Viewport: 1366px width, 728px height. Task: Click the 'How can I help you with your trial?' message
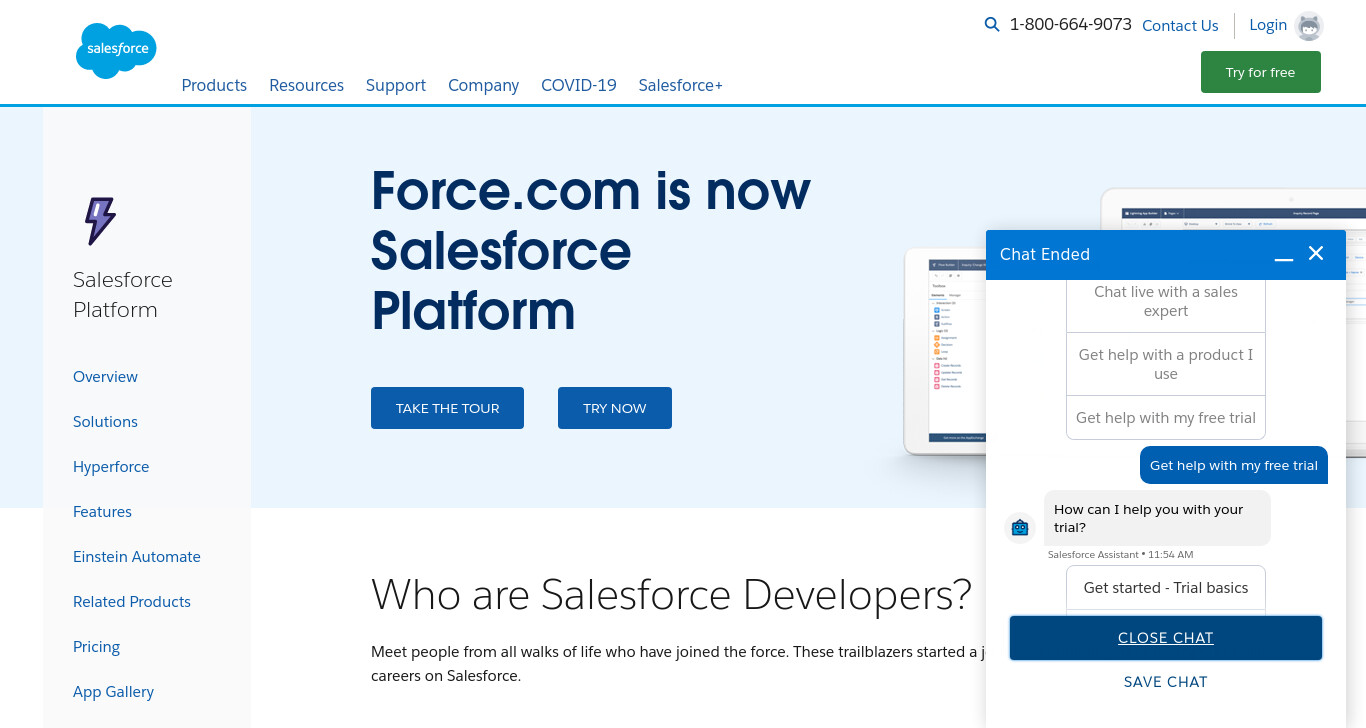coord(1157,518)
